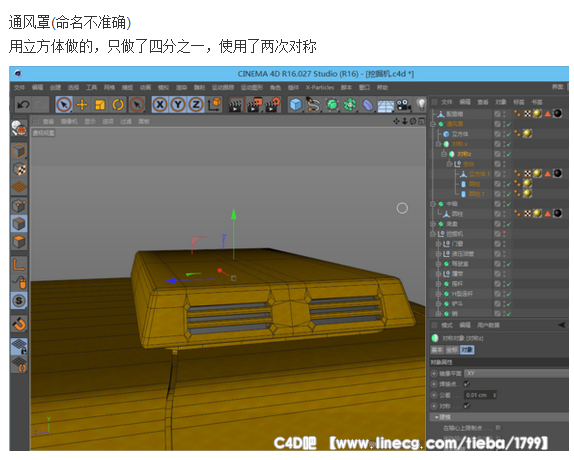The height and width of the screenshot is (460, 574).
Task: Click the magnet snapping icon
Action: tap(19, 324)
